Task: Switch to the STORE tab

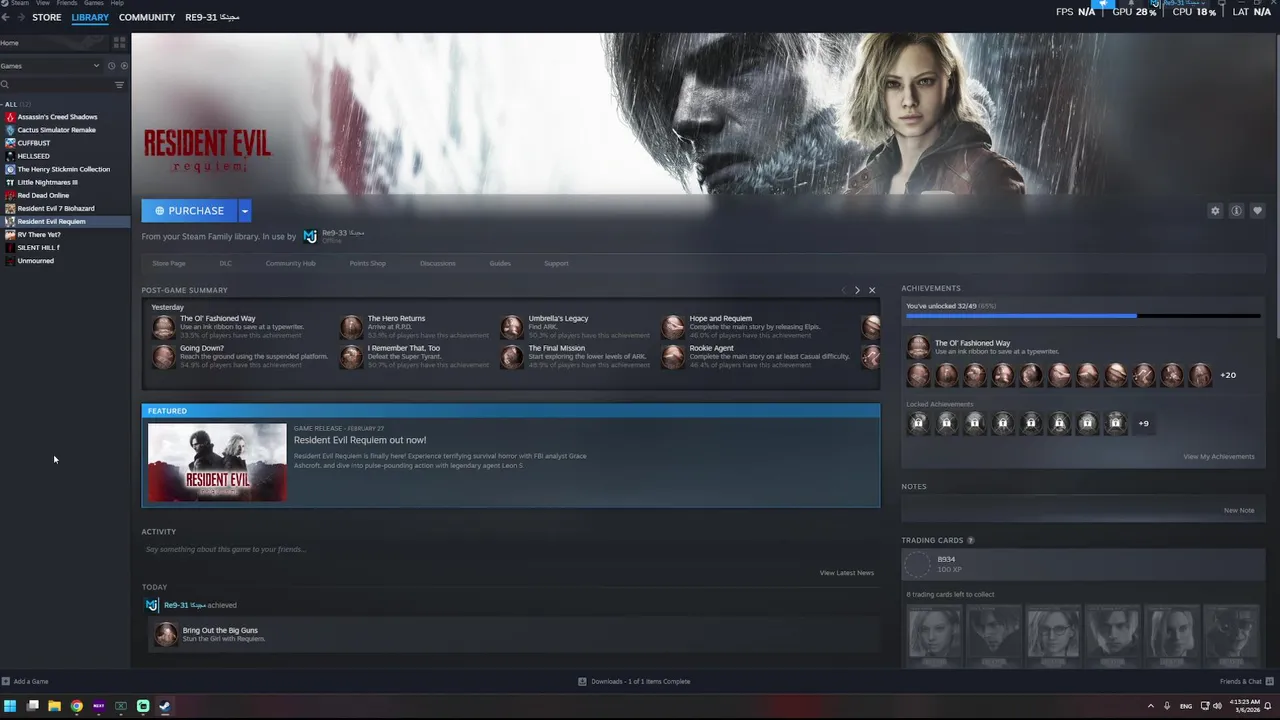Action: [x=47, y=17]
